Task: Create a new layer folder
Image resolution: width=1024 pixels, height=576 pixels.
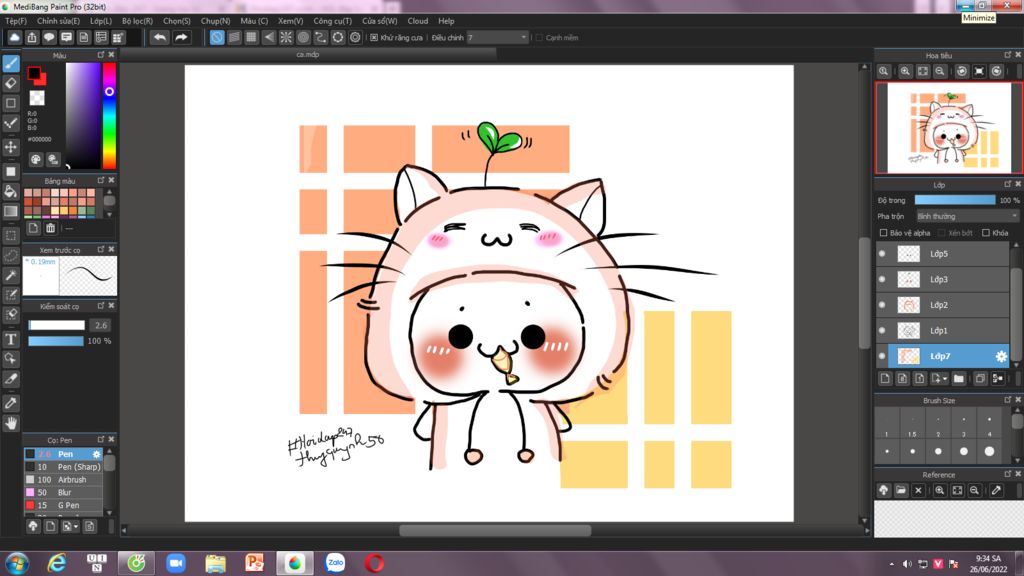Action: click(958, 379)
